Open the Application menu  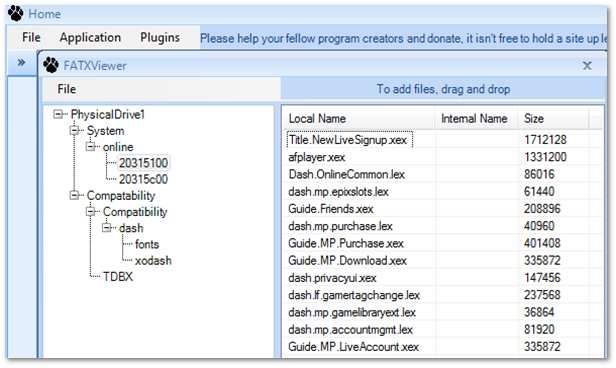(90, 37)
